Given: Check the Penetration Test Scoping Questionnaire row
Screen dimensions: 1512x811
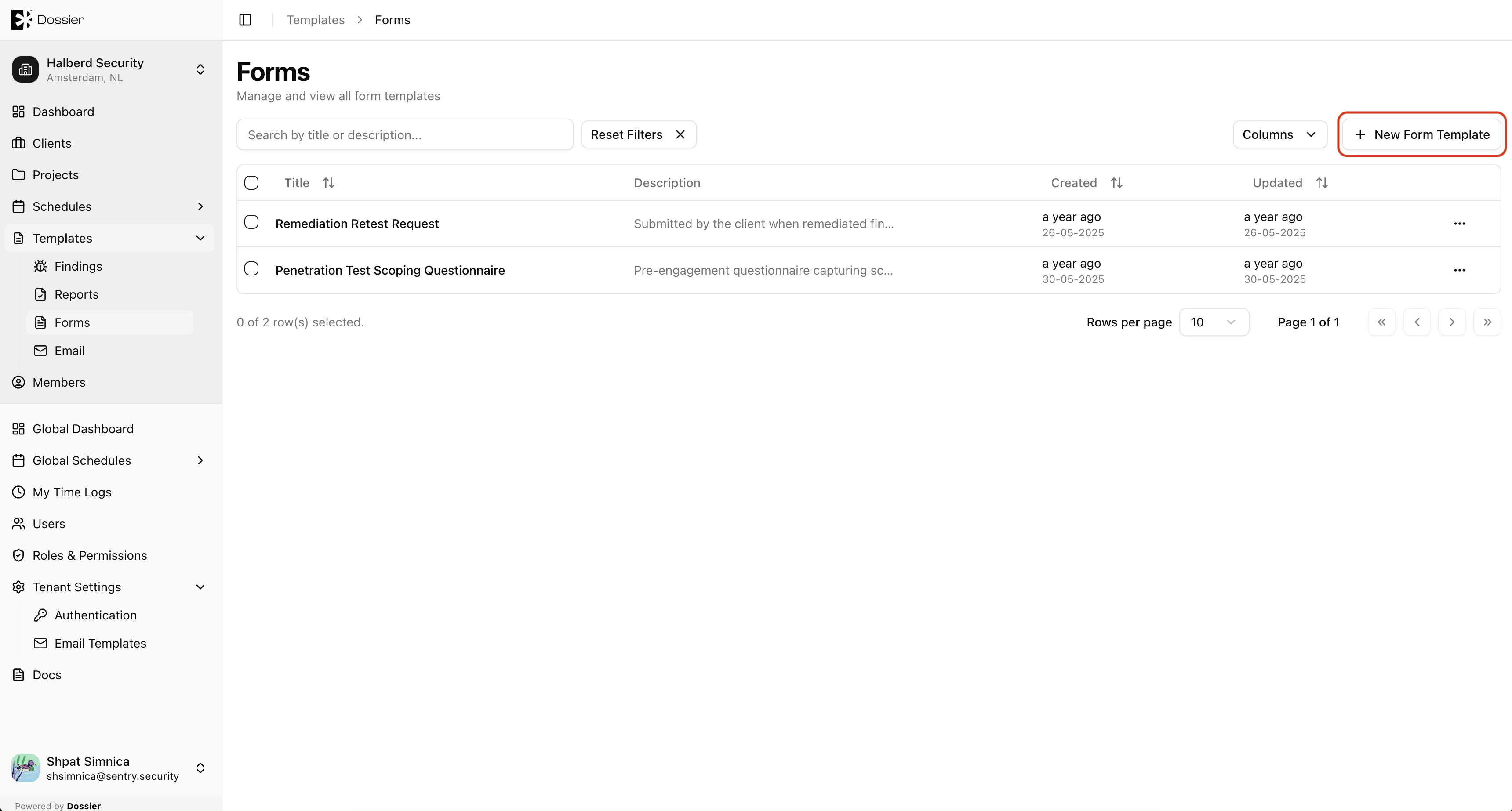Looking at the screenshot, I should tap(251, 269).
